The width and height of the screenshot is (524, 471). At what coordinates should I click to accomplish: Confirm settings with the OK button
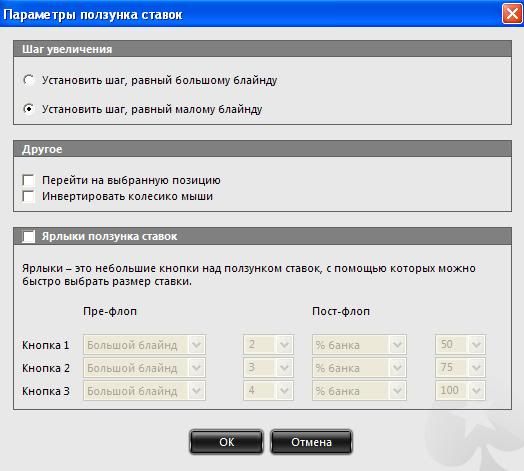tap(226, 442)
